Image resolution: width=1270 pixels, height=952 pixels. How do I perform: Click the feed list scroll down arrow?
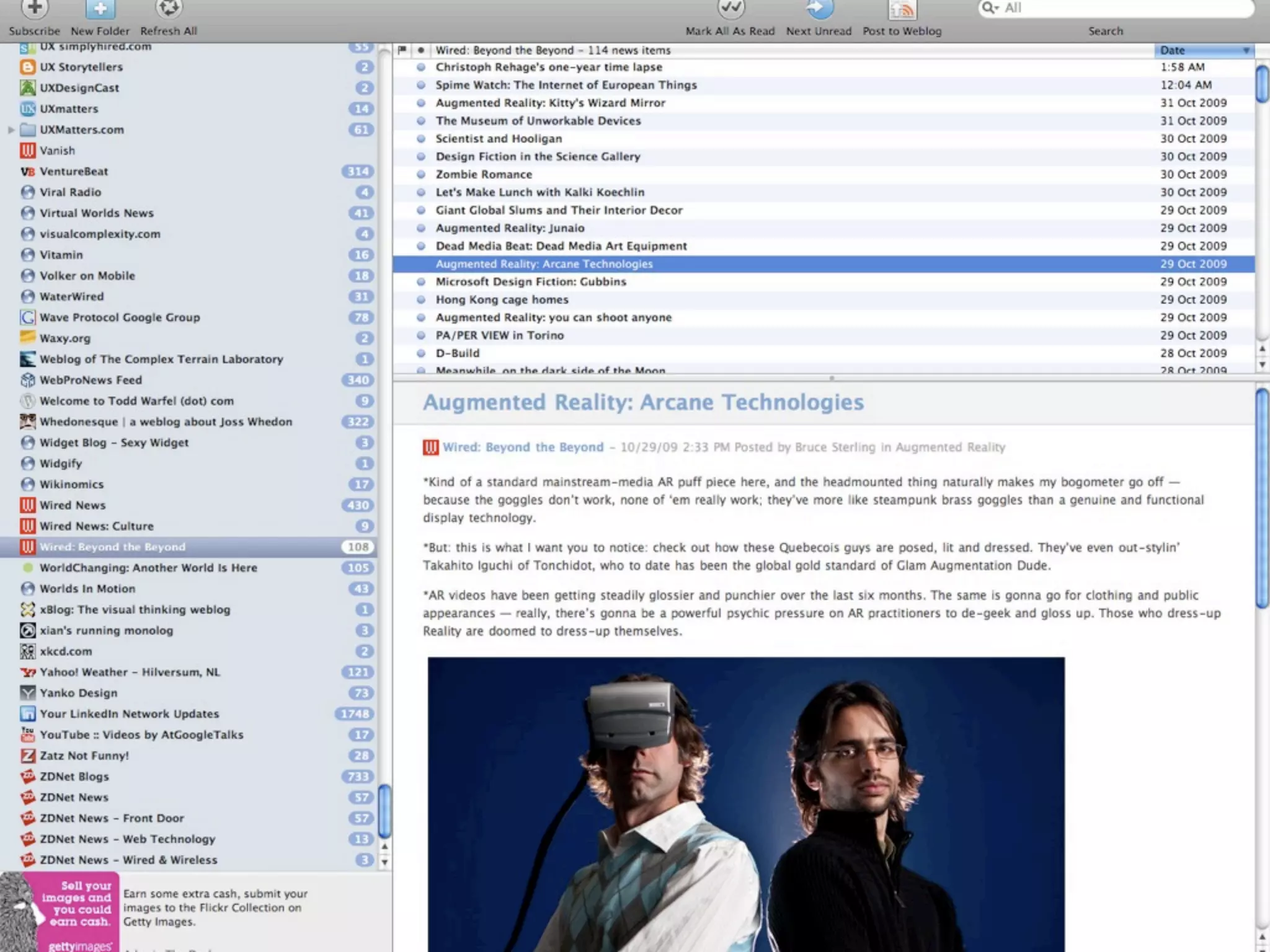tap(384, 862)
